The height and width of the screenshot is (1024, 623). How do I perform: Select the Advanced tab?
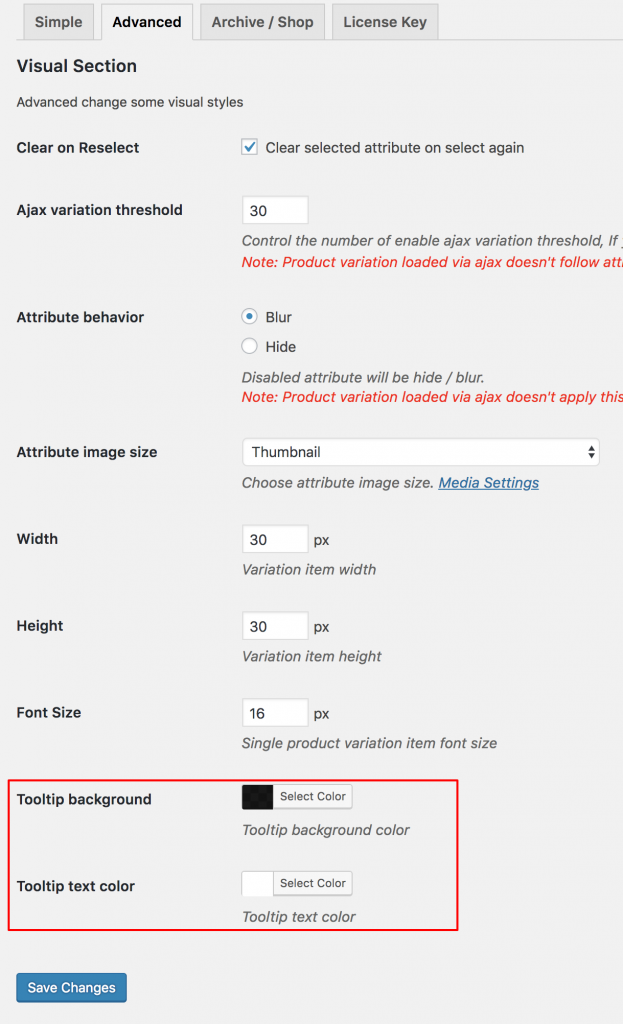[x=146, y=21]
